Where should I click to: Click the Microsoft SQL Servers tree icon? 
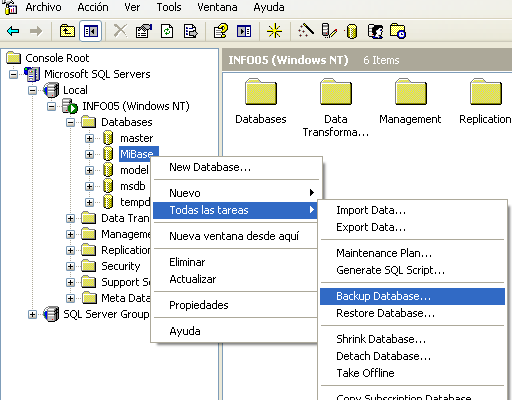point(32,74)
